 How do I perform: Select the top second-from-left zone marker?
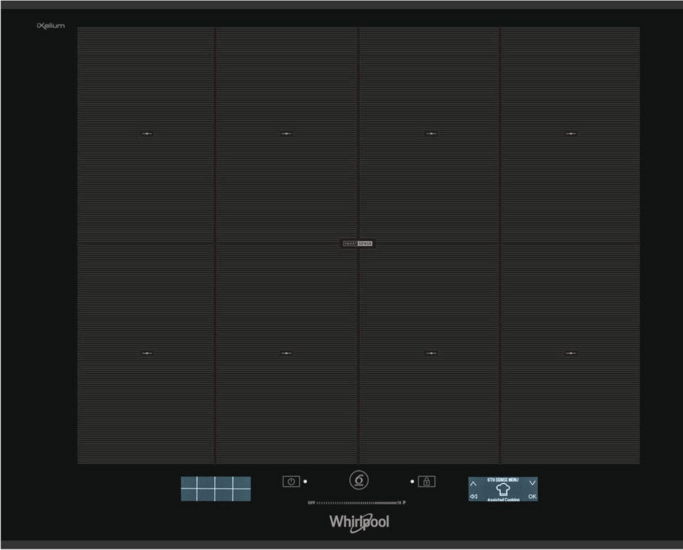tap(286, 133)
